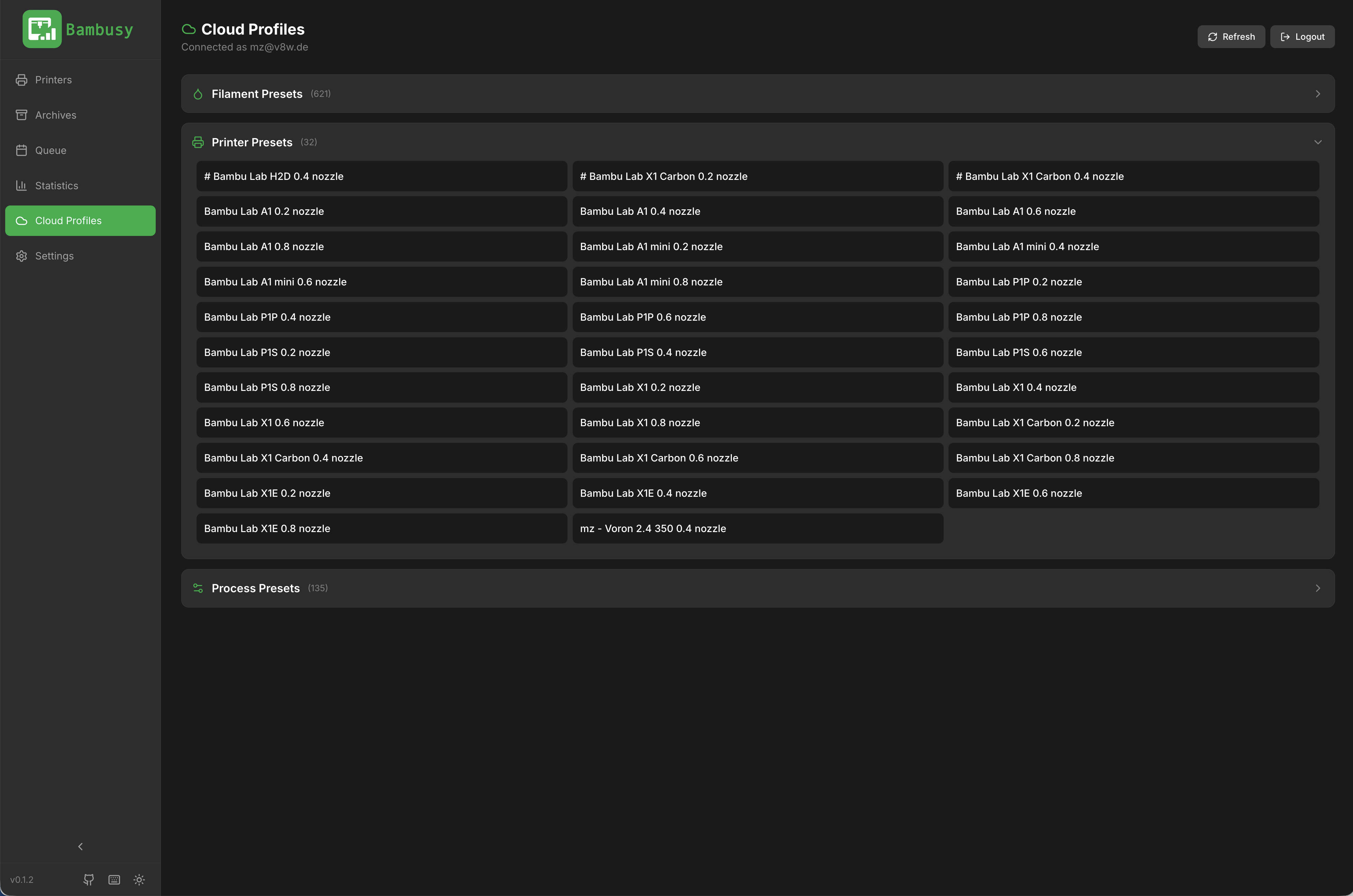The width and height of the screenshot is (1353, 896).
Task: Log out of the cloud account
Action: [1302, 37]
